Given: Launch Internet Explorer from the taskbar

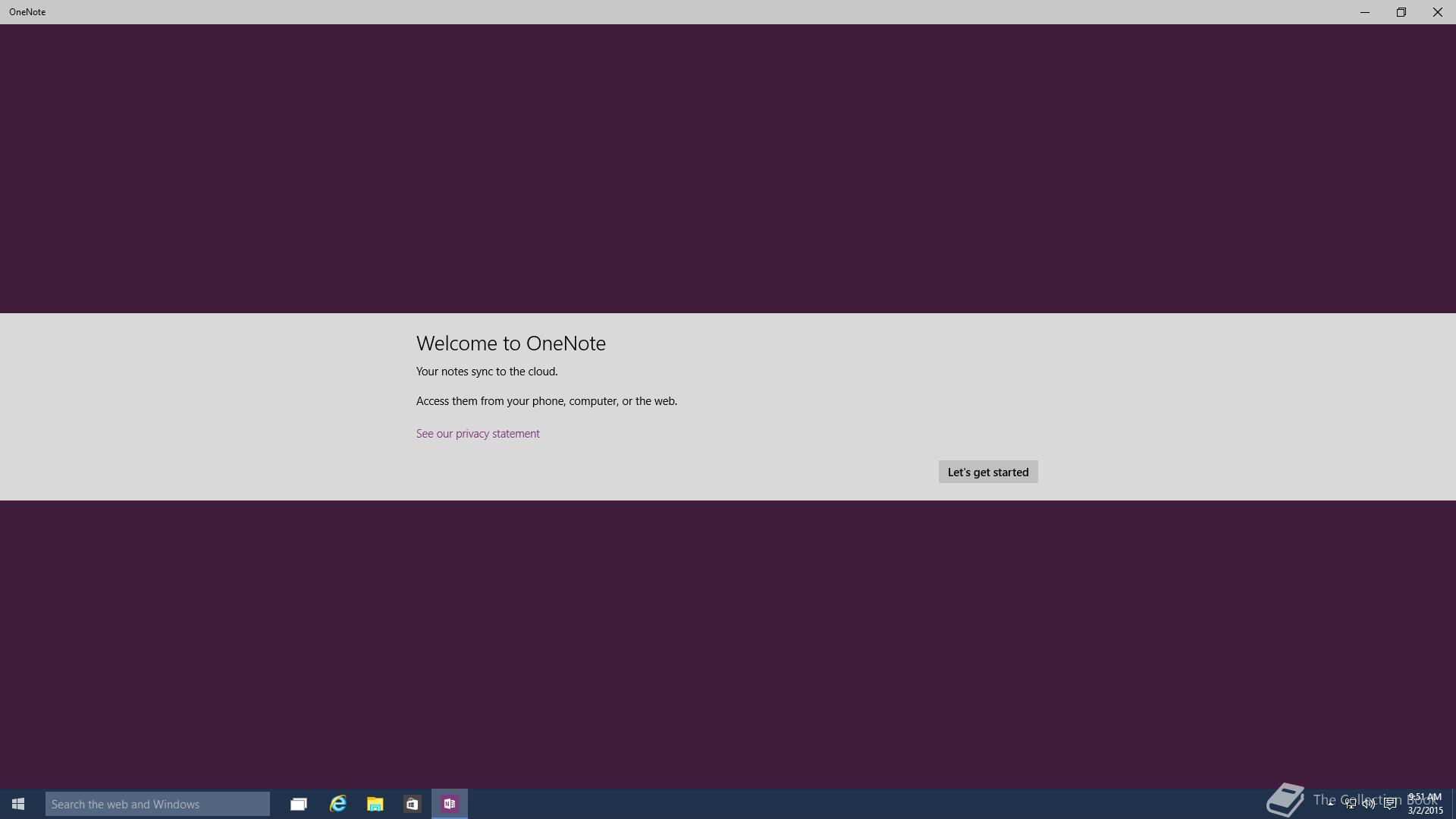Looking at the screenshot, I should click(337, 804).
